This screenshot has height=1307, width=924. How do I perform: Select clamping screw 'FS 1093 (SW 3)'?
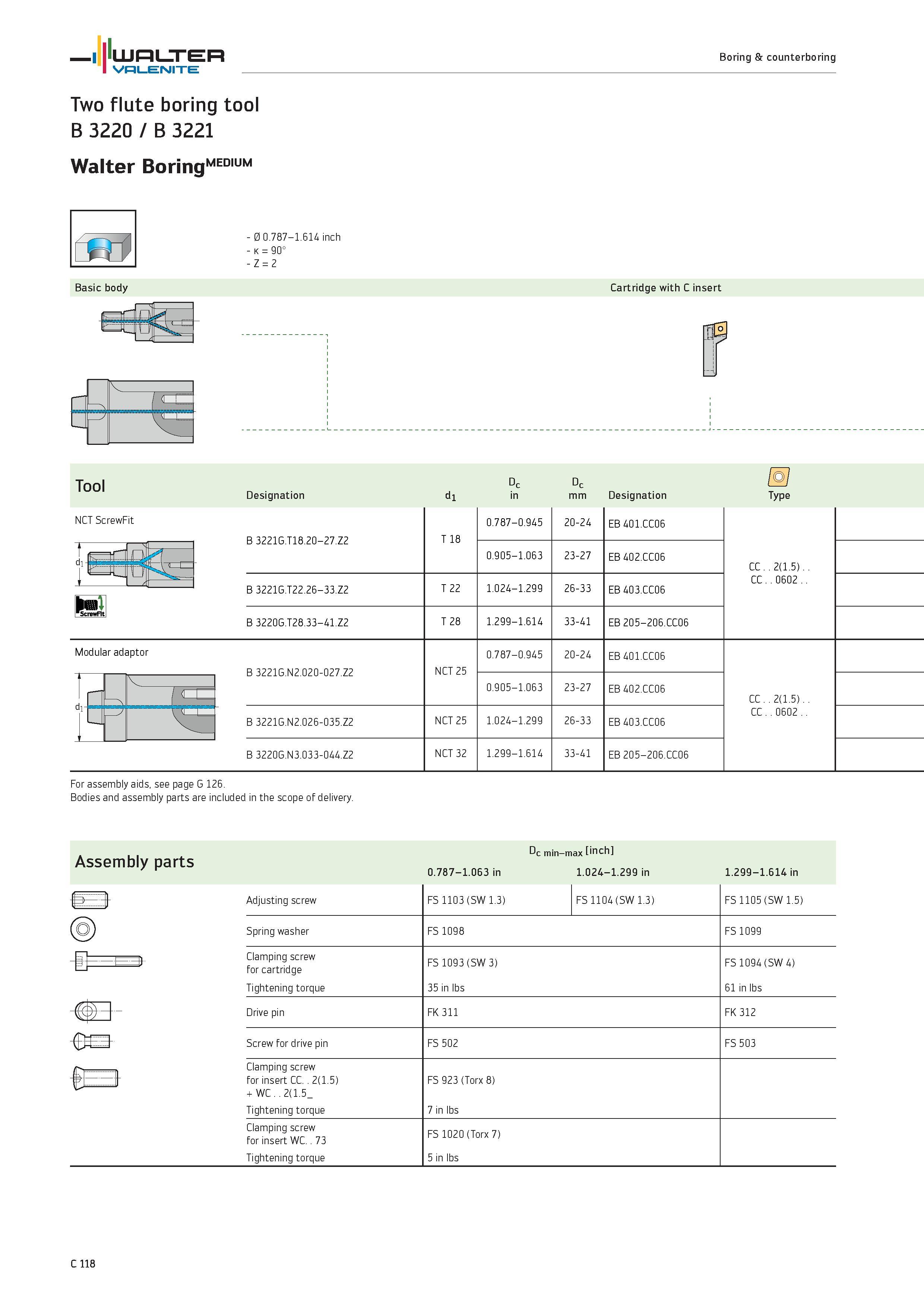[462, 963]
